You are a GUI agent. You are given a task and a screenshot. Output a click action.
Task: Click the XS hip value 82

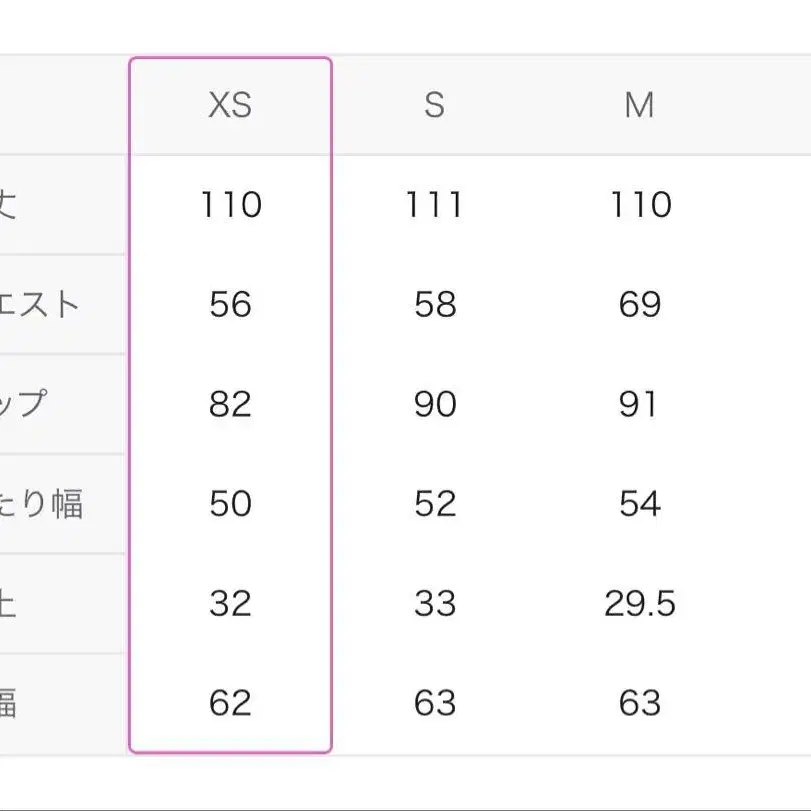click(x=230, y=404)
